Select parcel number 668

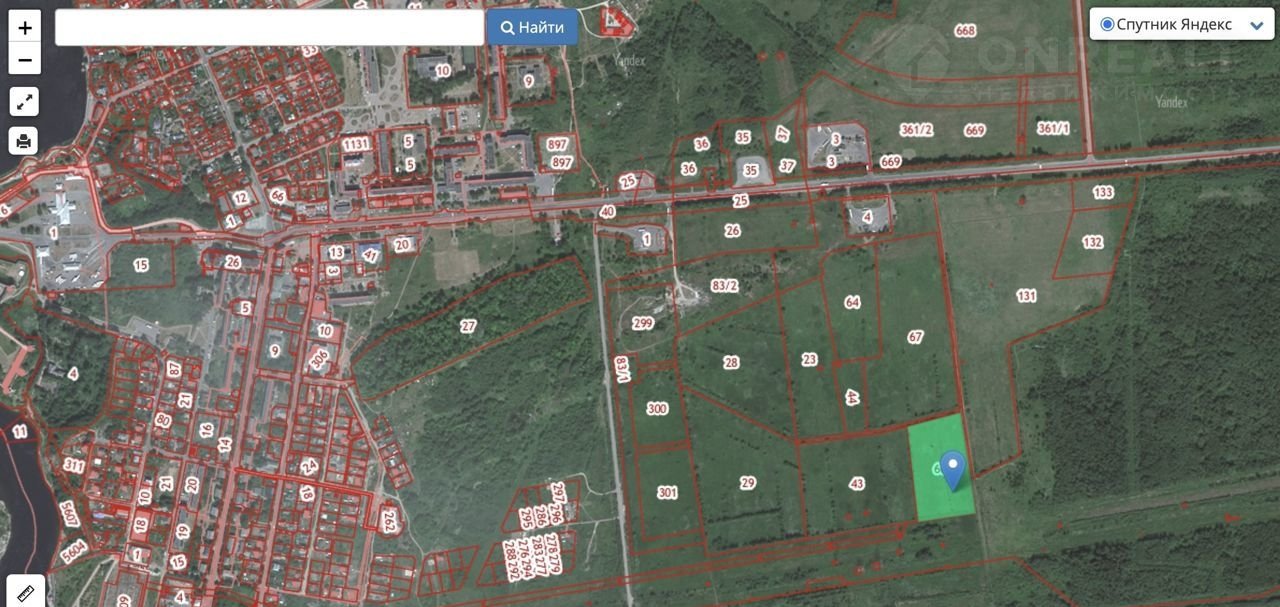pyautogui.click(x=965, y=31)
